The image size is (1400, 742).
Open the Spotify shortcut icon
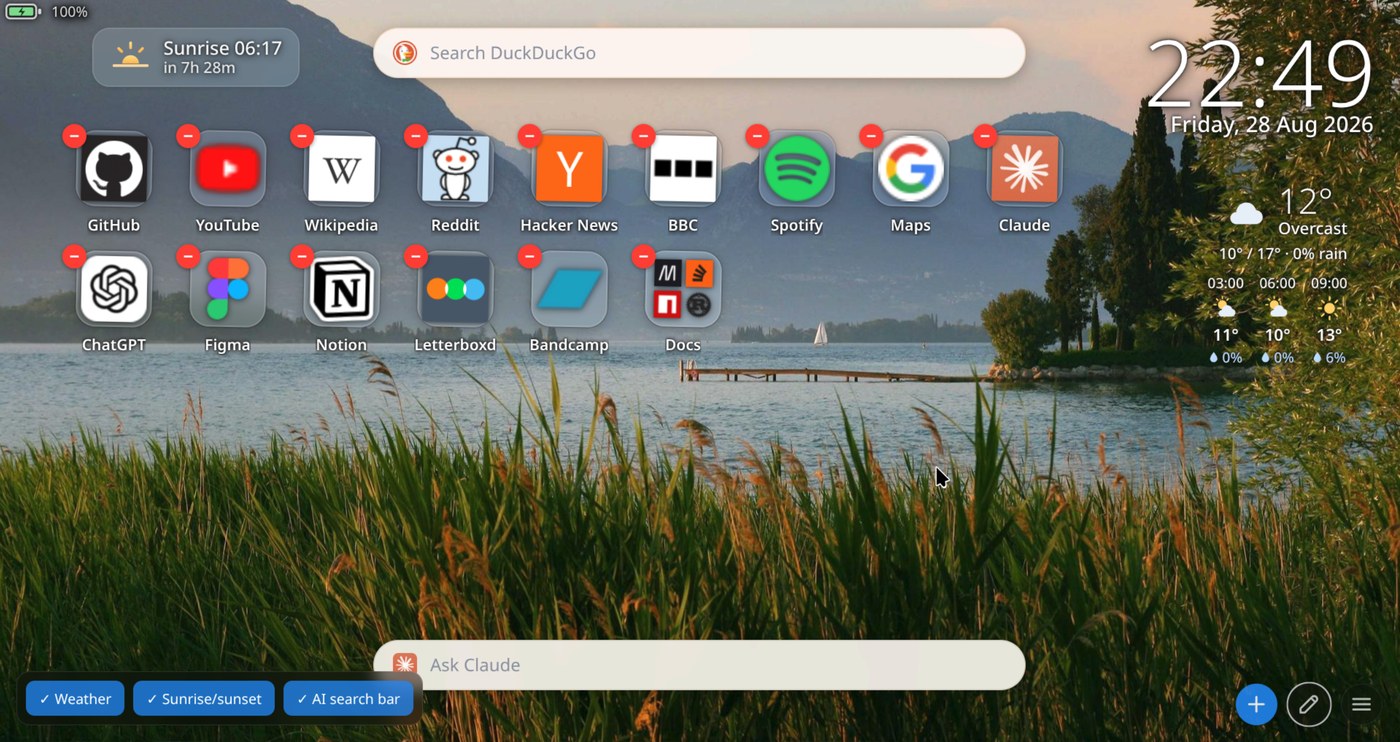[x=797, y=169]
